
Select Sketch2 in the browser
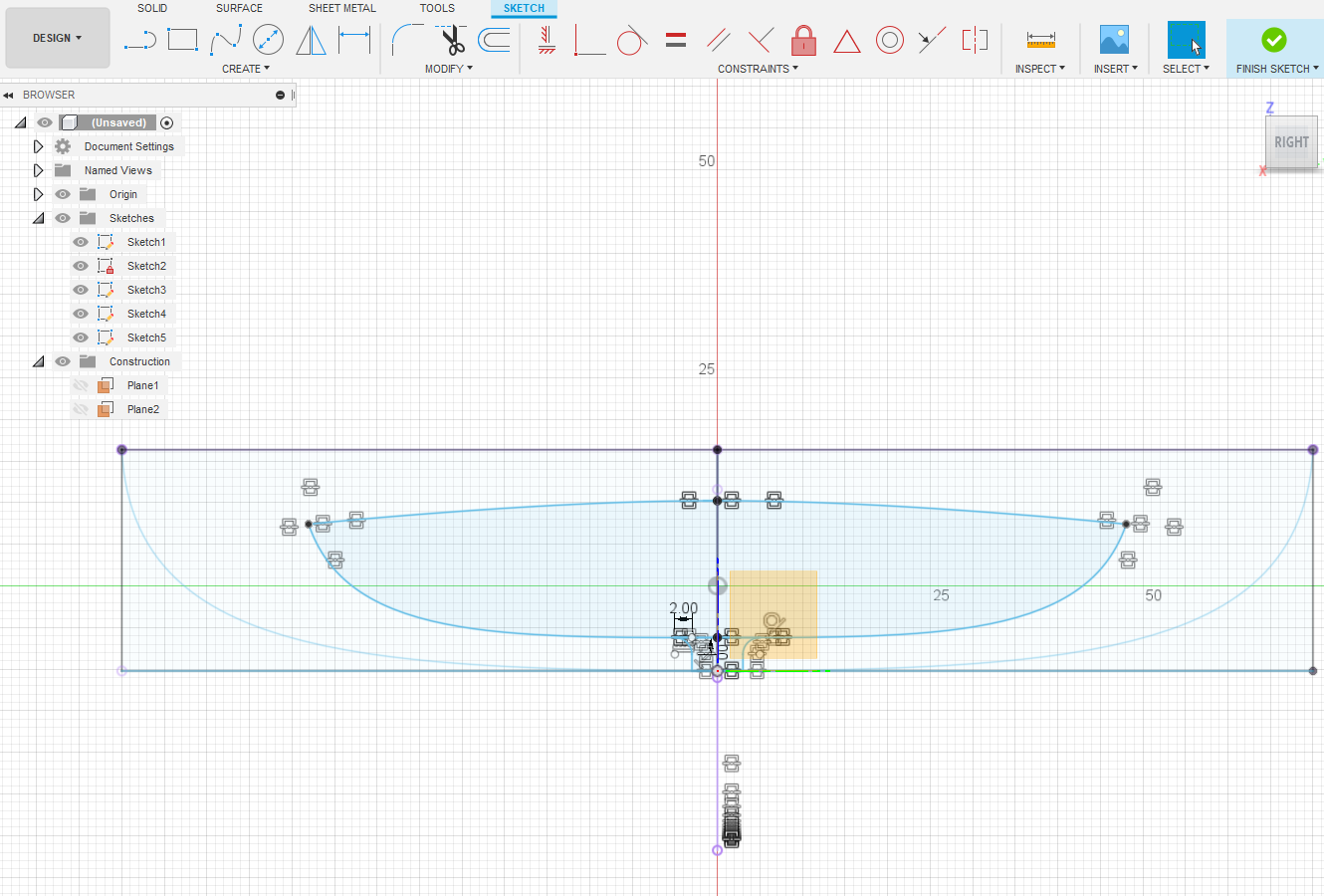pos(146,266)
